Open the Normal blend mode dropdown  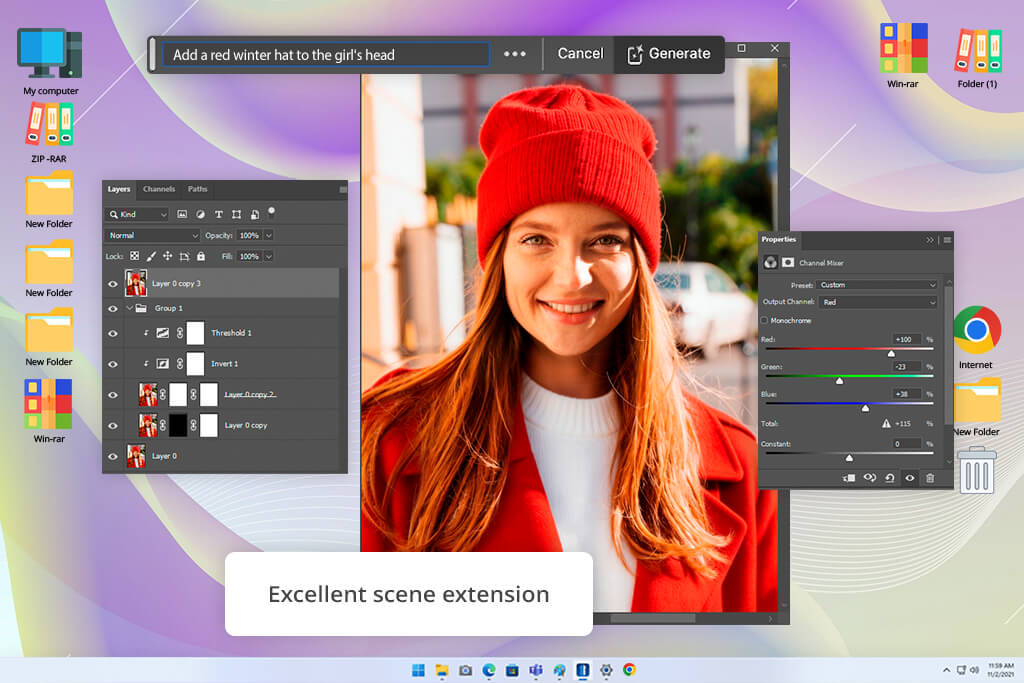click(152, 235)
